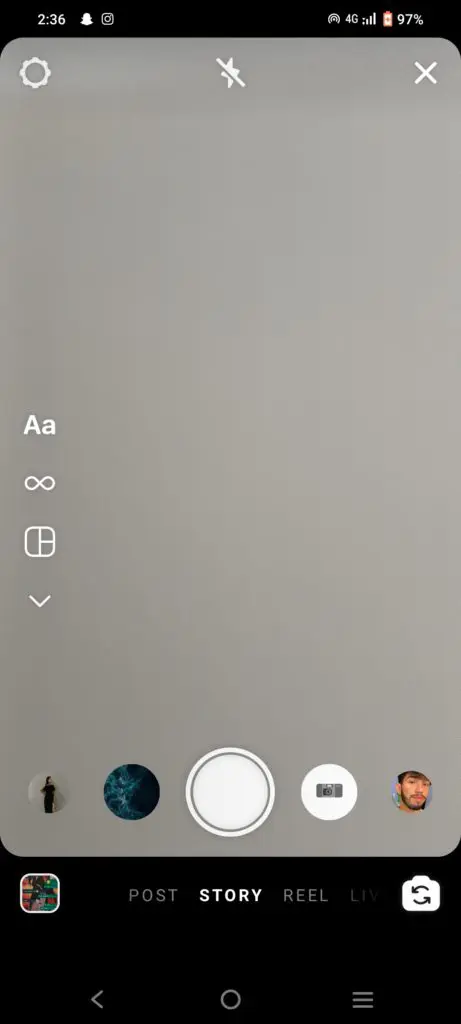Expand more camera tools with chevron

(x=40, y=601)
